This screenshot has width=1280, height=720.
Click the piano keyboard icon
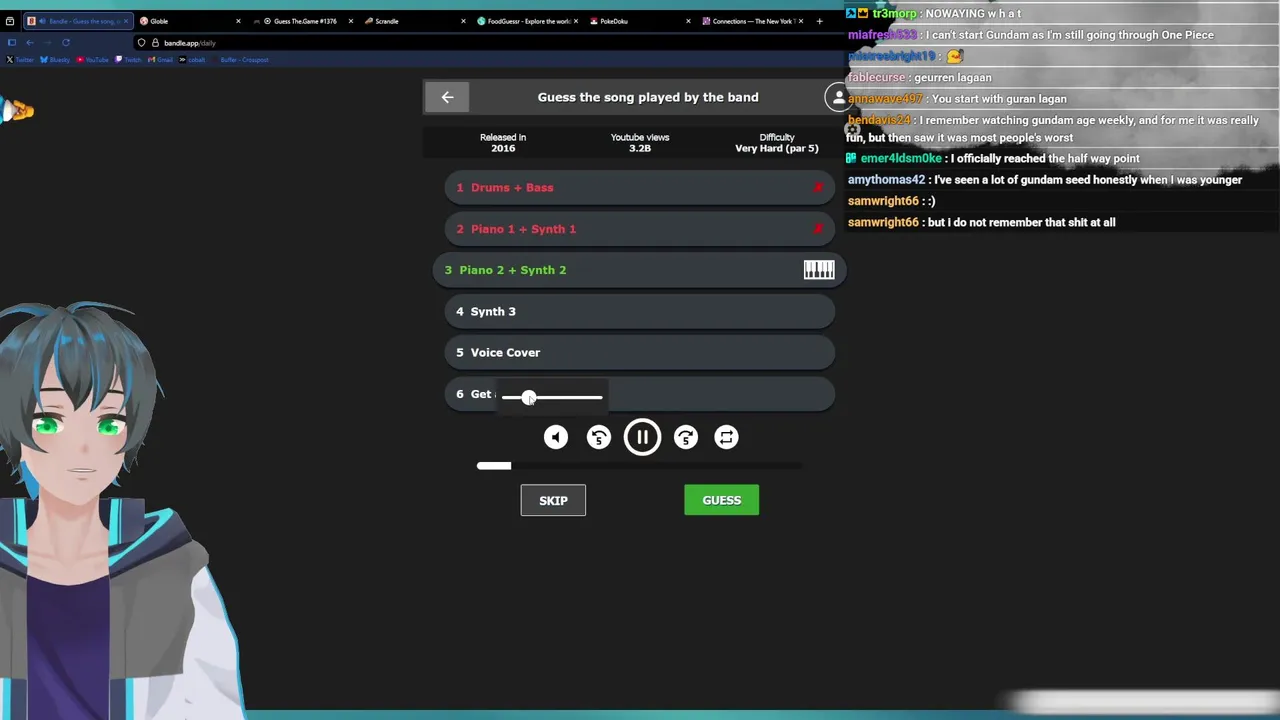(x=819, y=270)
